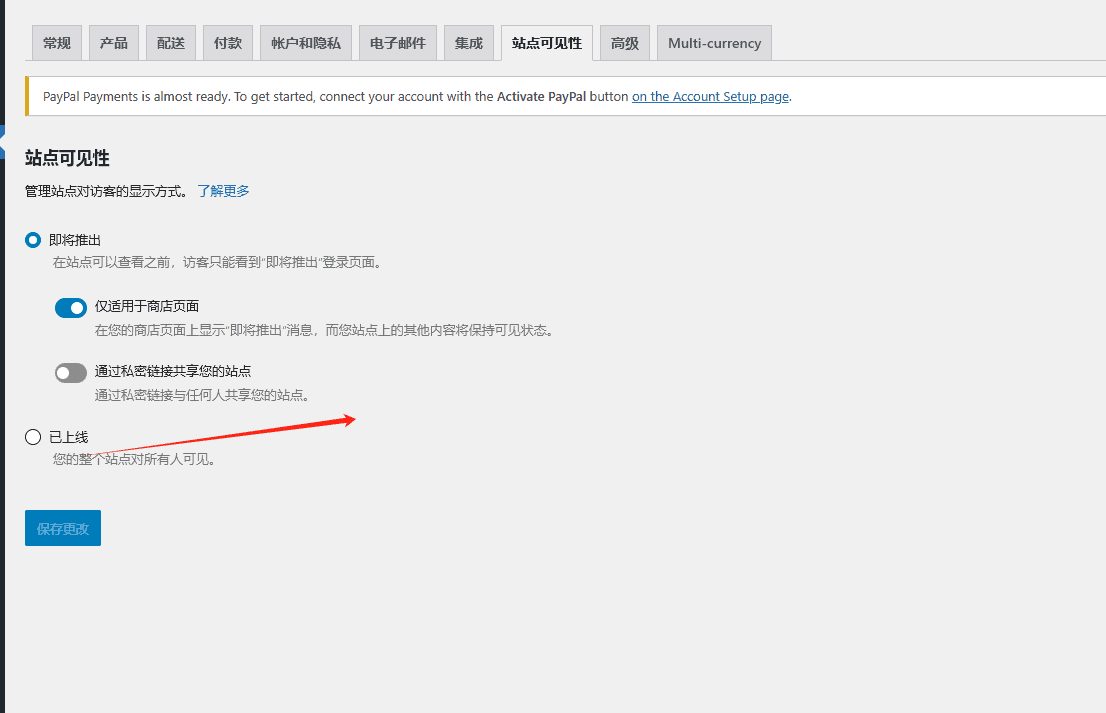The image size is (1106, 713).
Task: Select the 付款 tab
Action: pyautogui.click(x=228, y=43)
